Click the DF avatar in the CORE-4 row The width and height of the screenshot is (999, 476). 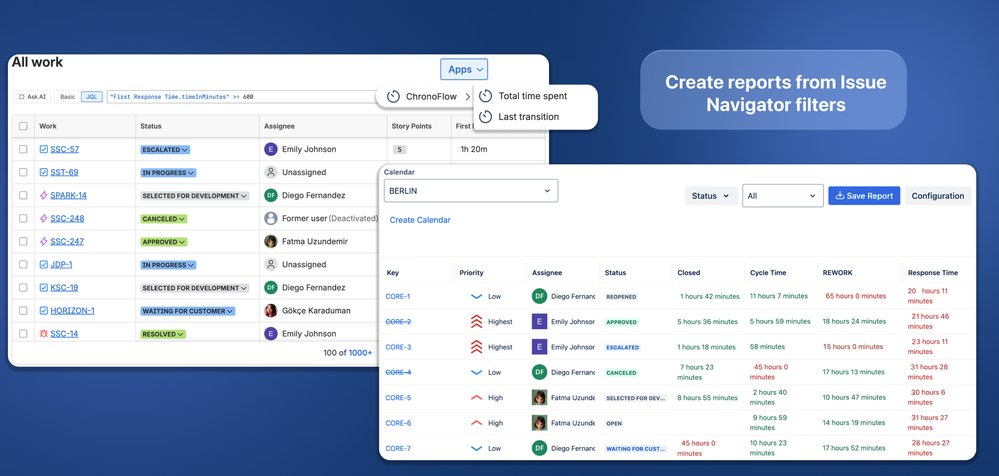point(539,372)
